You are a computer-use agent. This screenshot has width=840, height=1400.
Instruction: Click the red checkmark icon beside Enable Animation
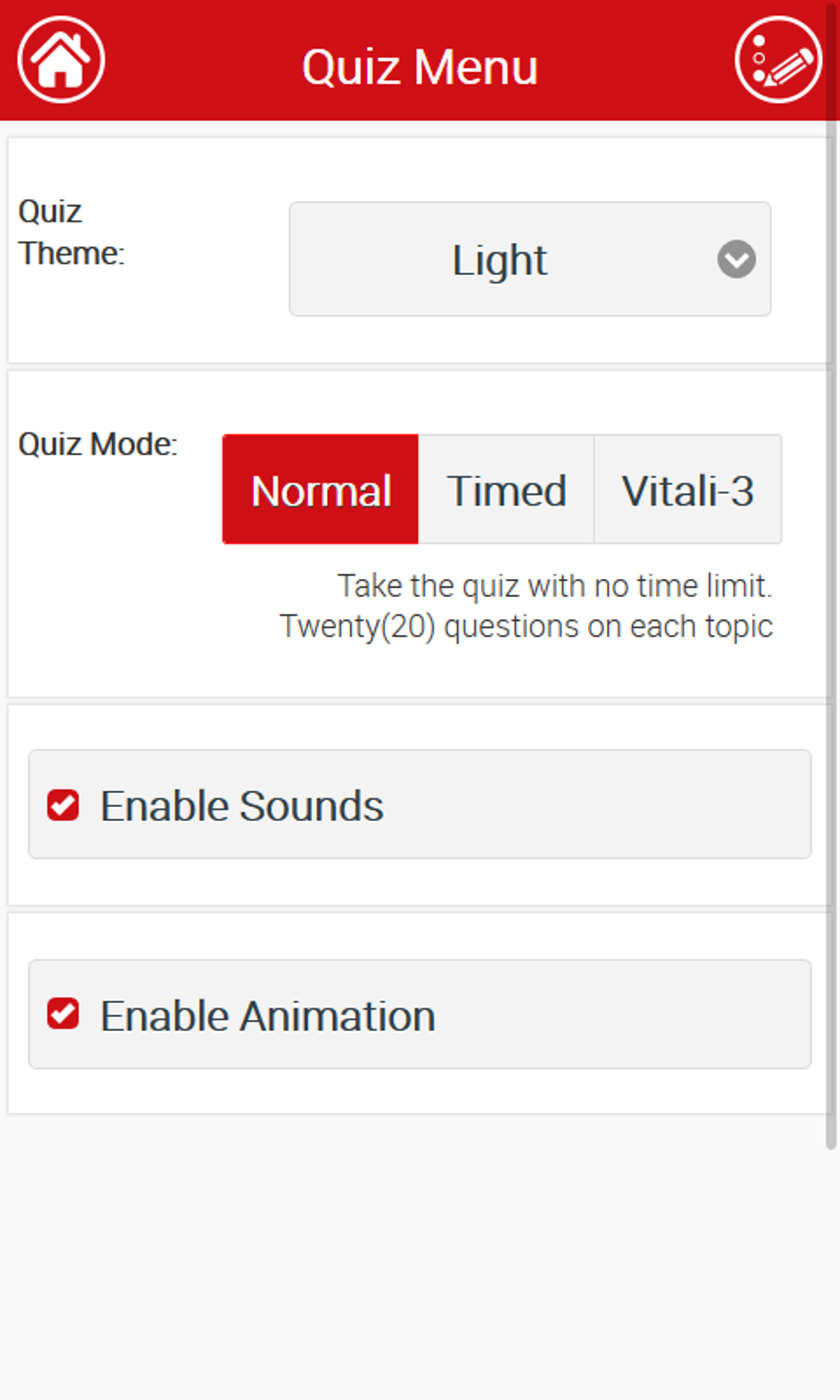tap(63, 1015)
